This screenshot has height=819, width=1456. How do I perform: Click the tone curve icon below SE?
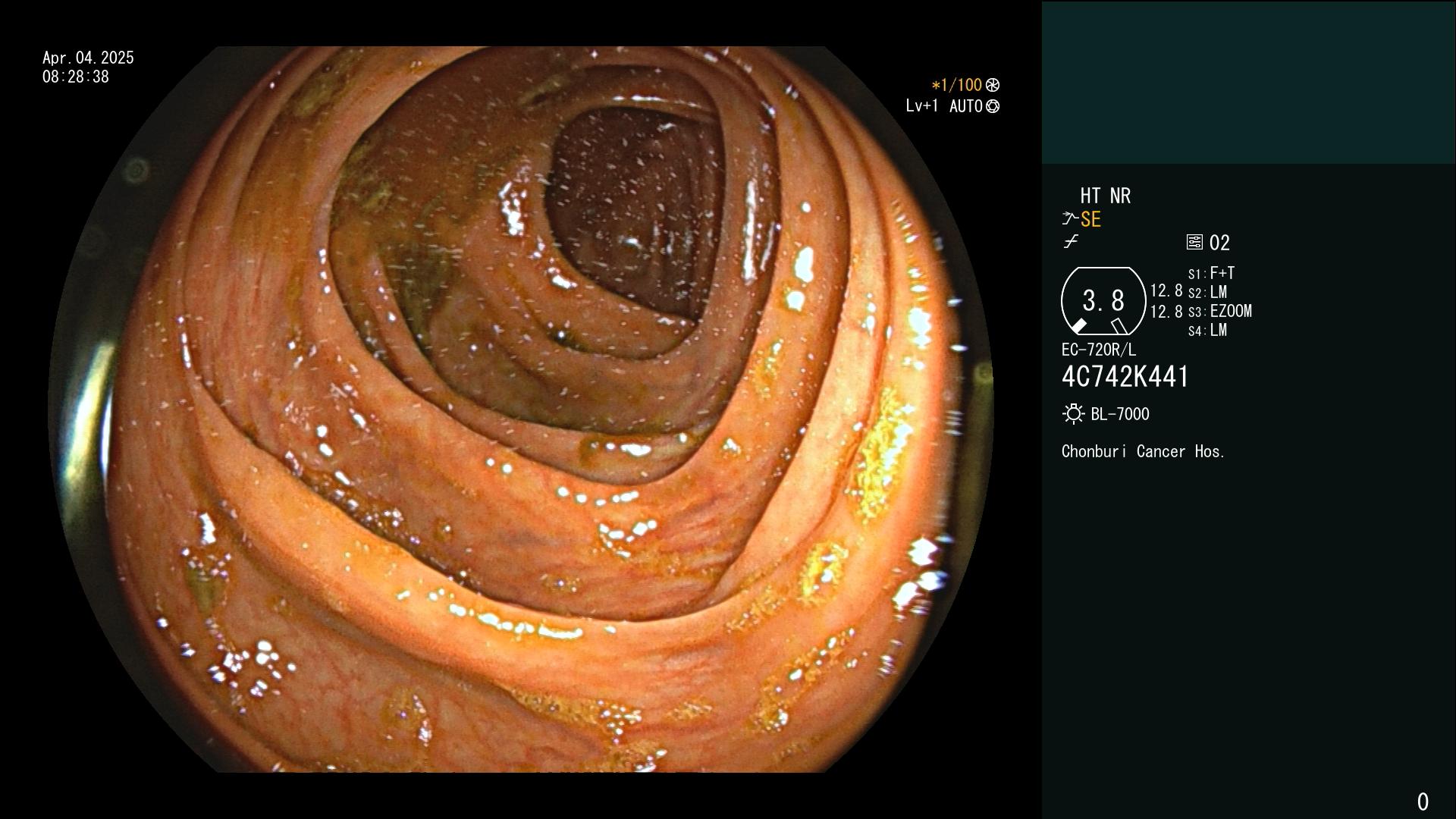click(1071, 242)
